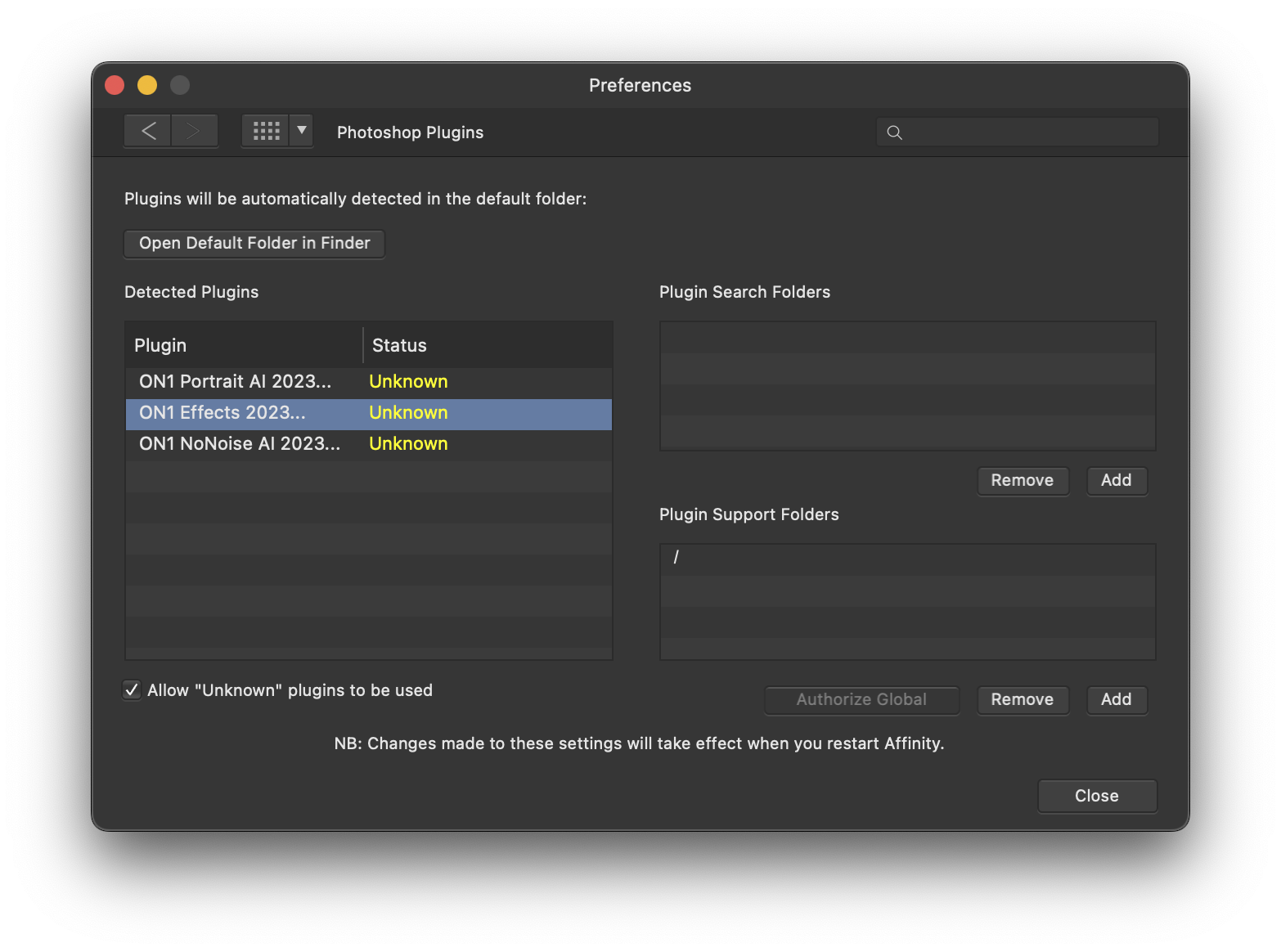Screen dimensions: 1281x952
Task: Select the ON1 NoNoise AI 2023 plugin row
Action: click(369, 444)
